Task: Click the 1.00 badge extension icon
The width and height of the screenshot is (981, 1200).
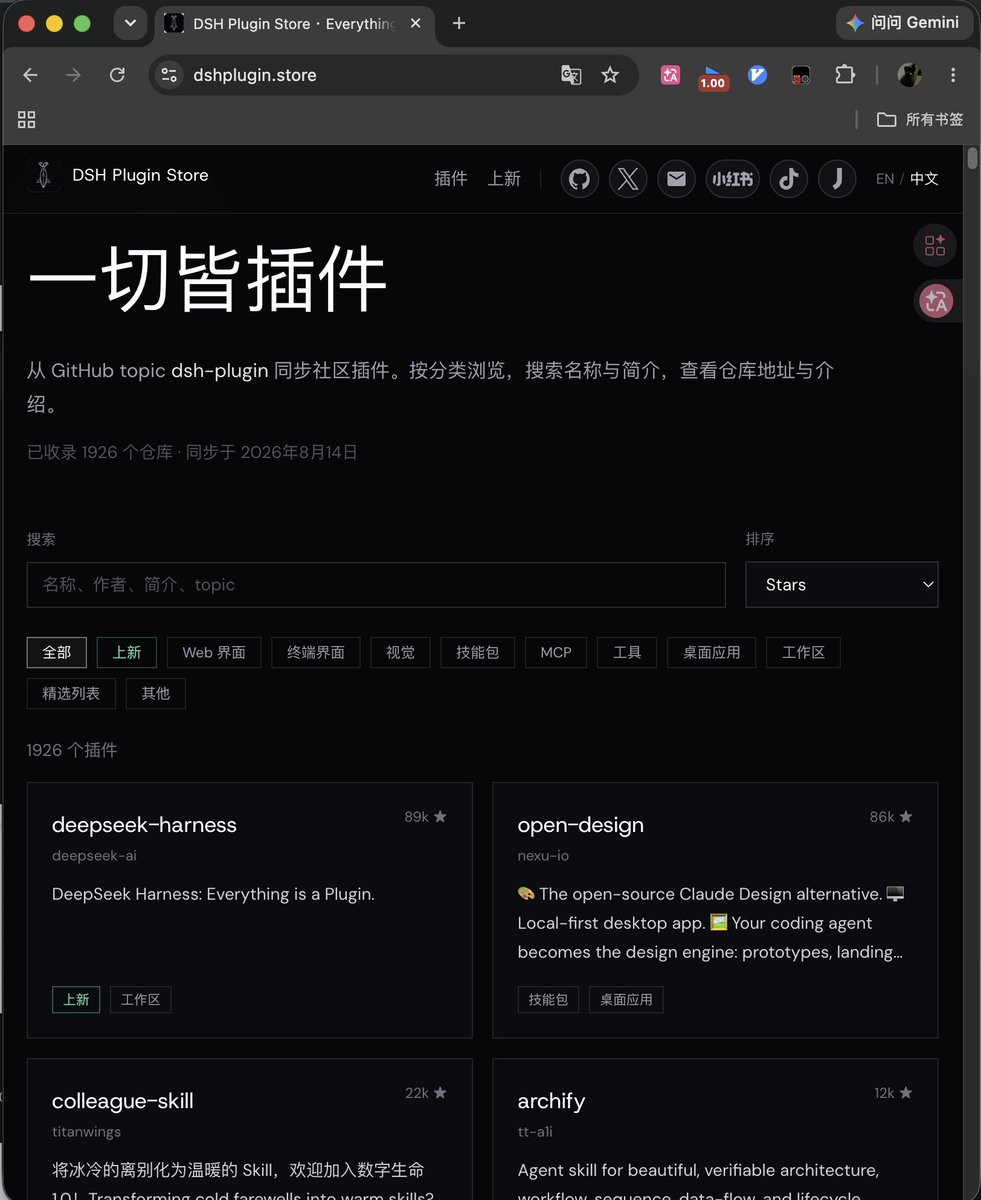Action: [x=713, y=77]
